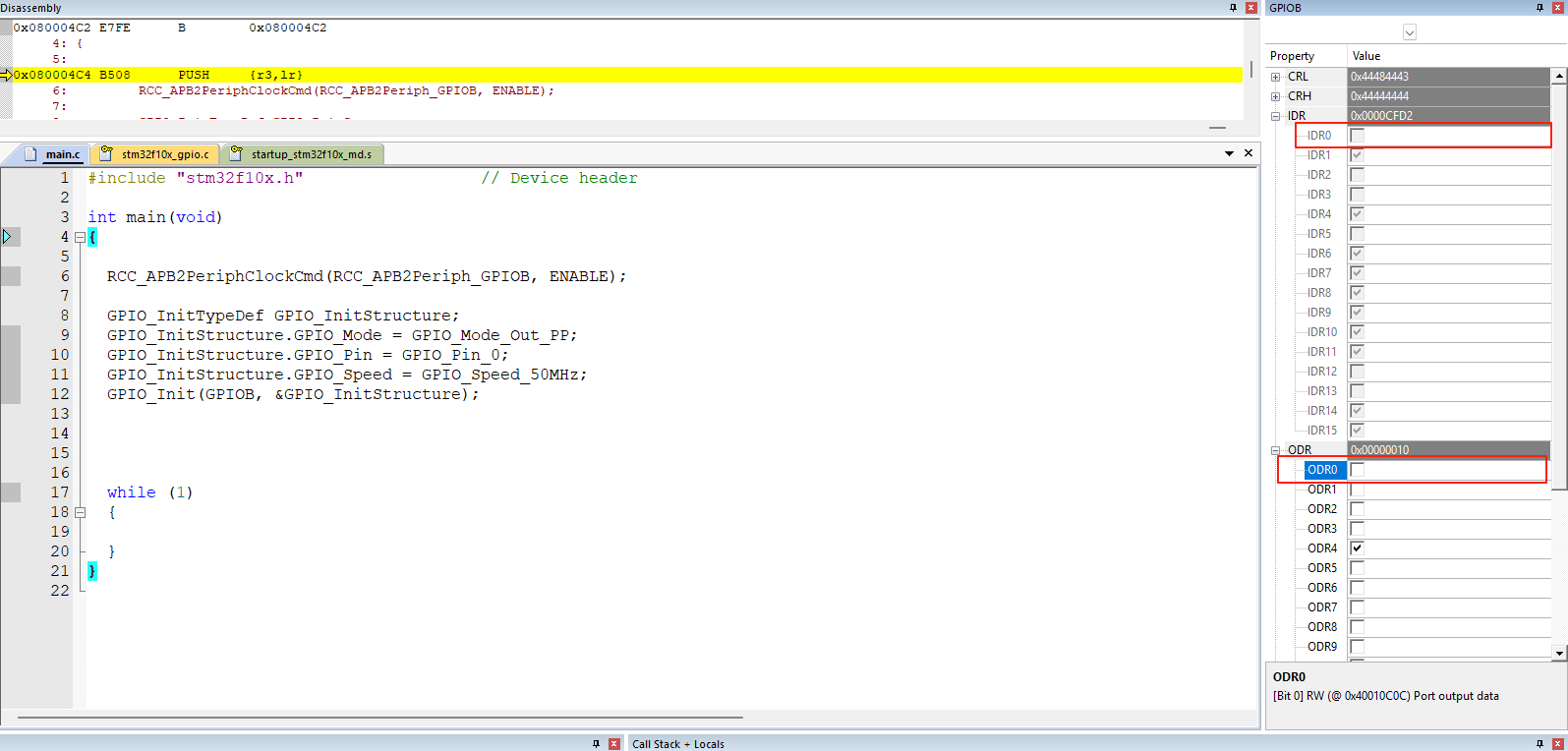Toggle the IDR7 checkbox
This screenshot has height=751, width=1568.
point(1357,273)
